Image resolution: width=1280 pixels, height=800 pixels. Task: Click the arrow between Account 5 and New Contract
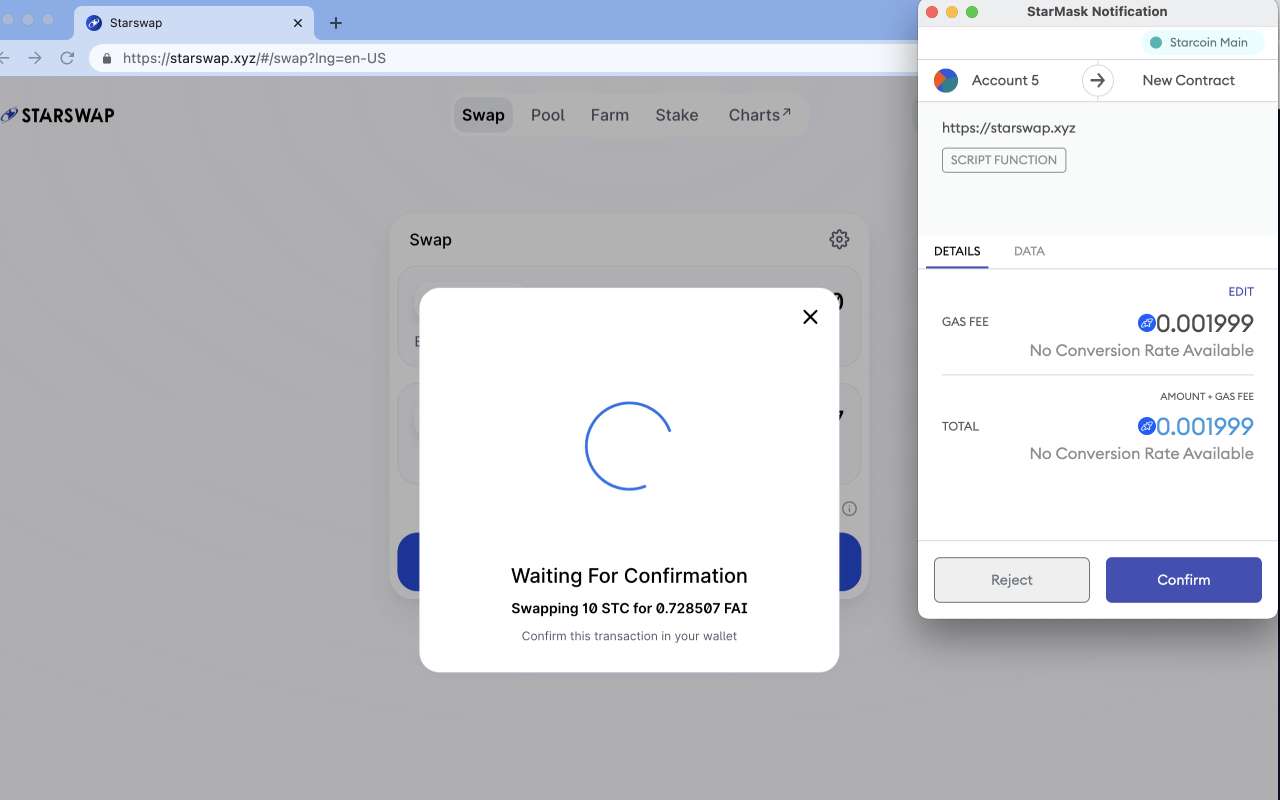point(1097,80)
